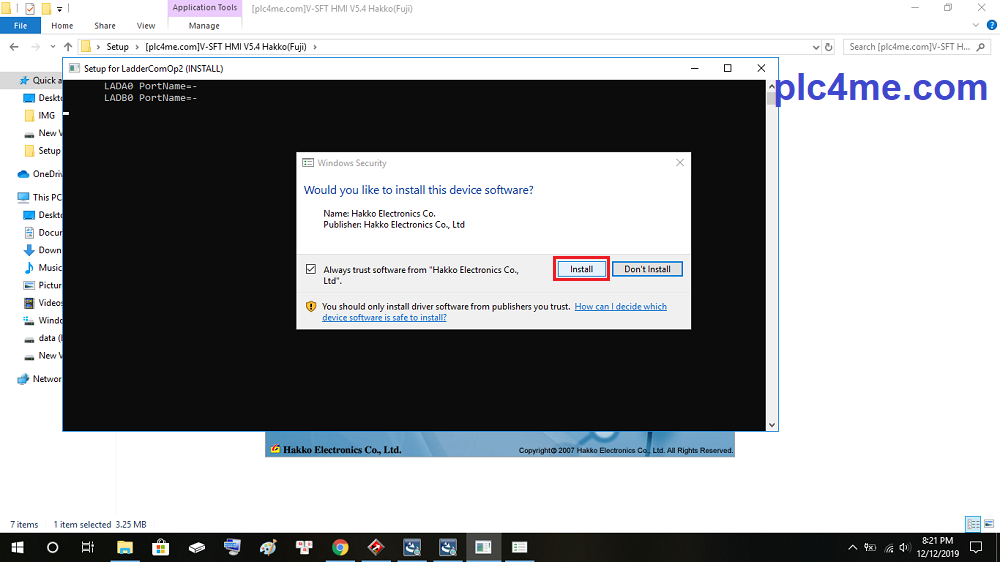Screen dimensions: 1000x562
Task: Open the Manage tab under Application Tools
Action: point(204,26)
